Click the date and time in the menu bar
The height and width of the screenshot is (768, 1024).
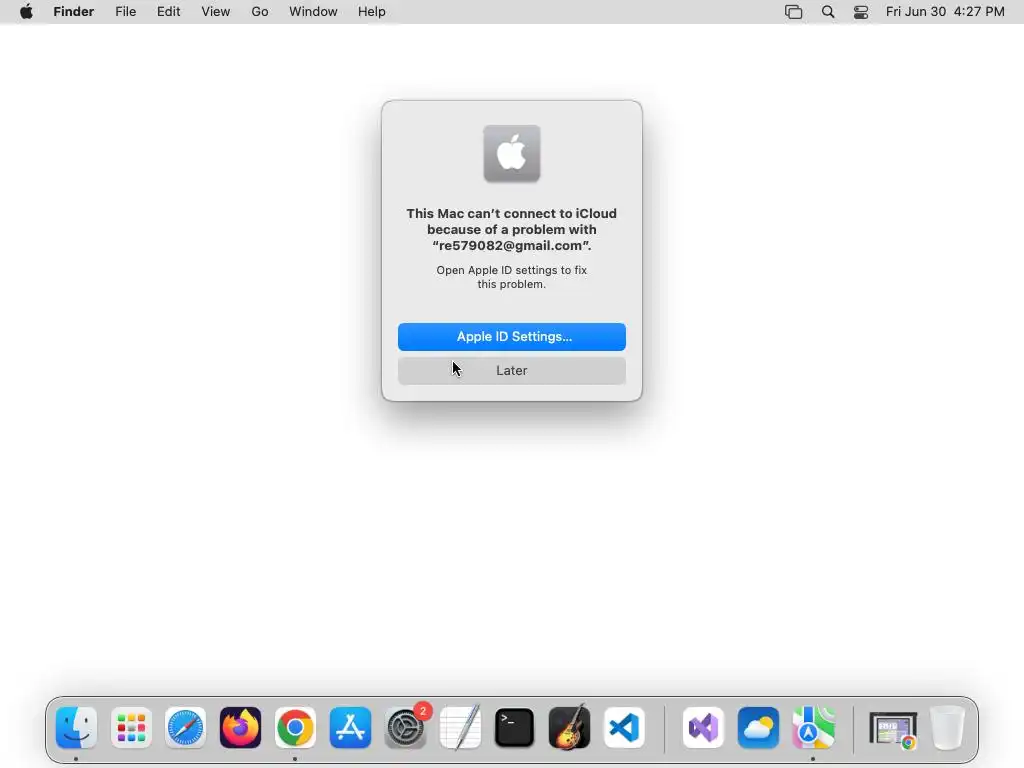tap(945, 12)
